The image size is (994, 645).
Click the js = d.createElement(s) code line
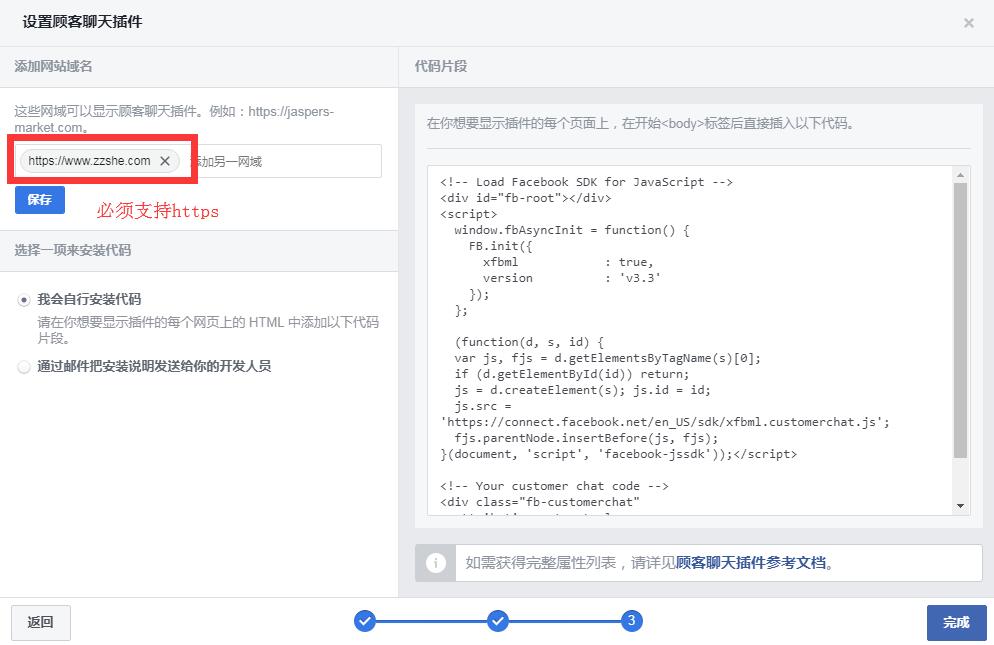click(583, 390)
